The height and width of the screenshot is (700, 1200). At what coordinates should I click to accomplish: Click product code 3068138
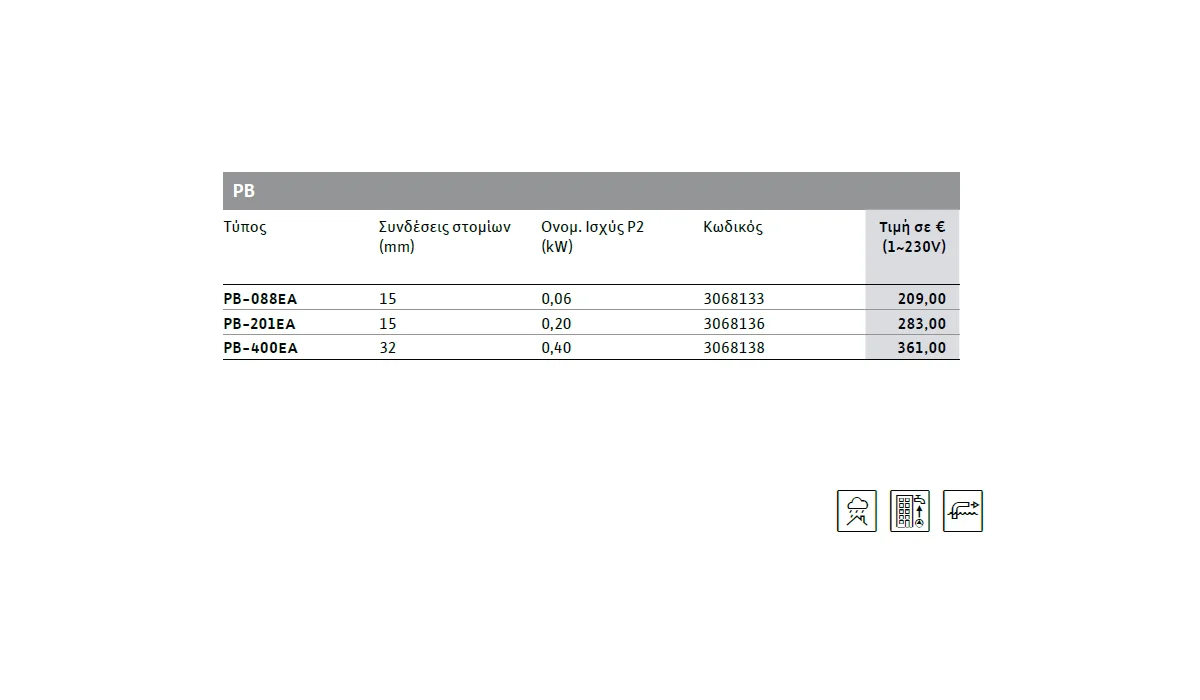(734, 349)
